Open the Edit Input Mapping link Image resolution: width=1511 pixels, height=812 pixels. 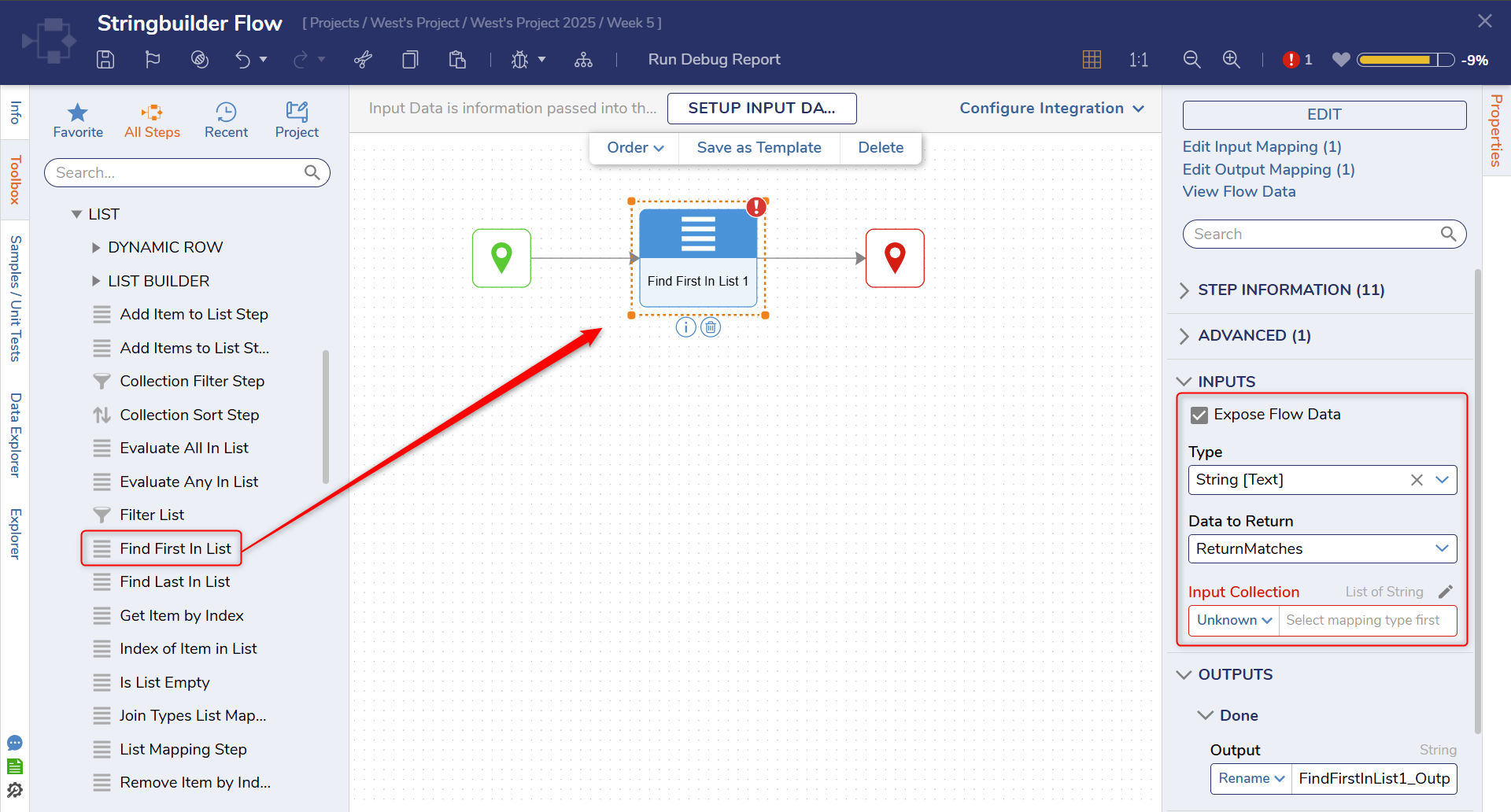pos(1262,147)
